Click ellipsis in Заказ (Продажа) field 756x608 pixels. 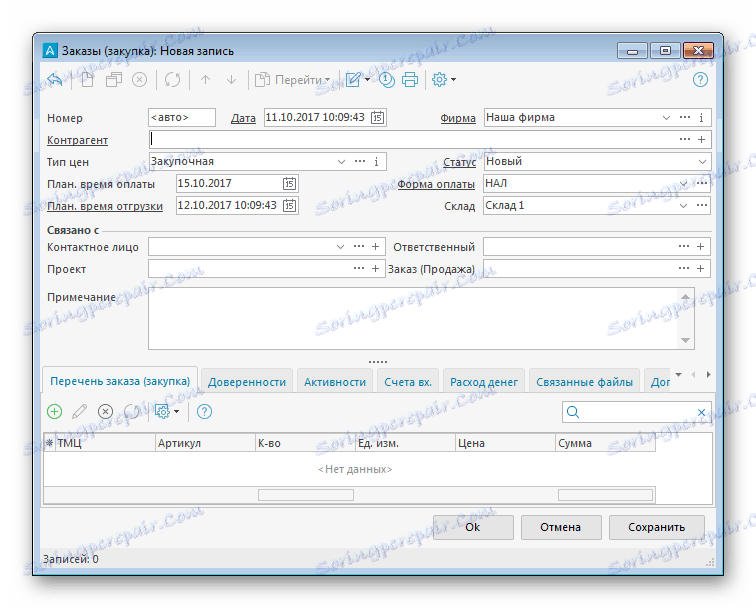pyautogui.click(x=684, y=269)
